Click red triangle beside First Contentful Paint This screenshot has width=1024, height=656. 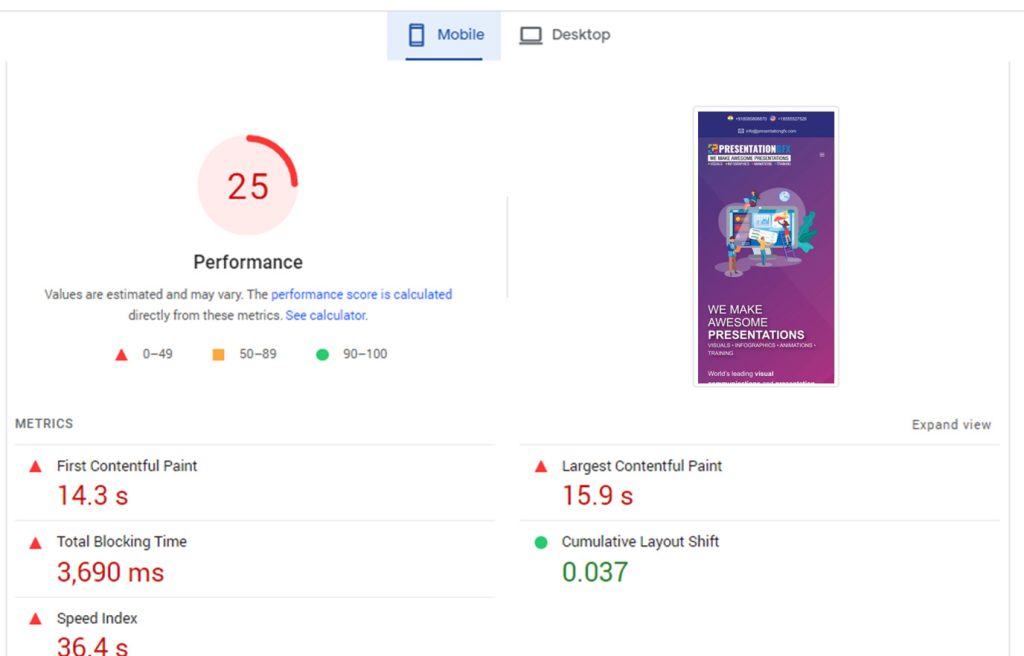point(35,466)
